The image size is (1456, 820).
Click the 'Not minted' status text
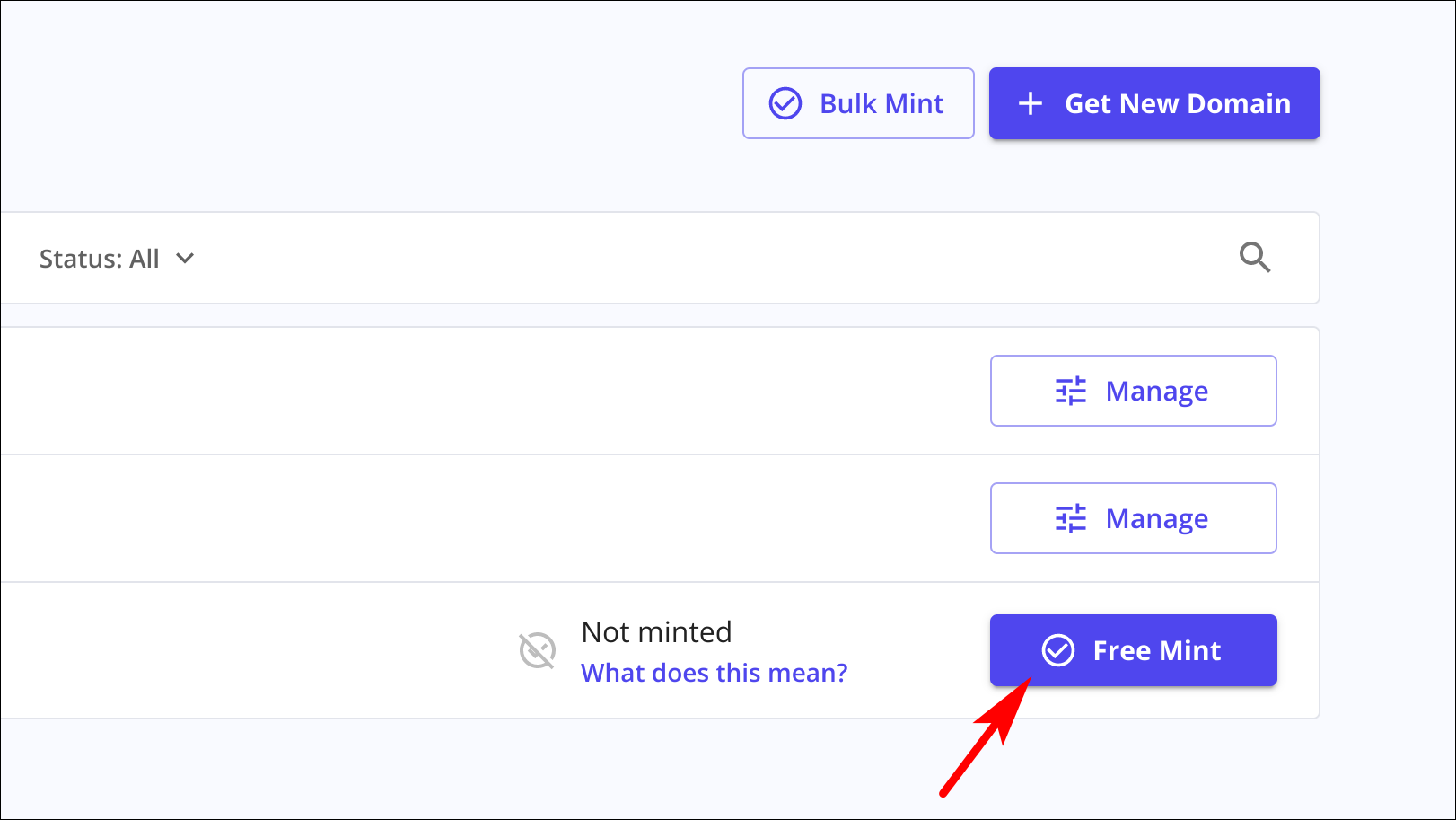[x=656, y=632]
